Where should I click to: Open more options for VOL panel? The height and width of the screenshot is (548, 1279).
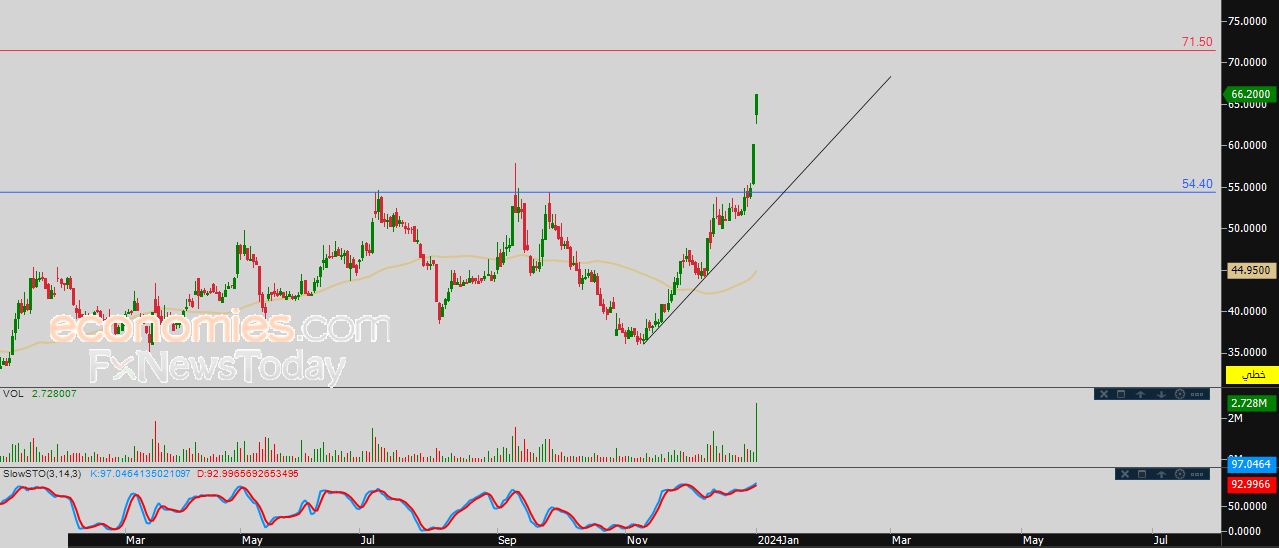(1197, 394)
